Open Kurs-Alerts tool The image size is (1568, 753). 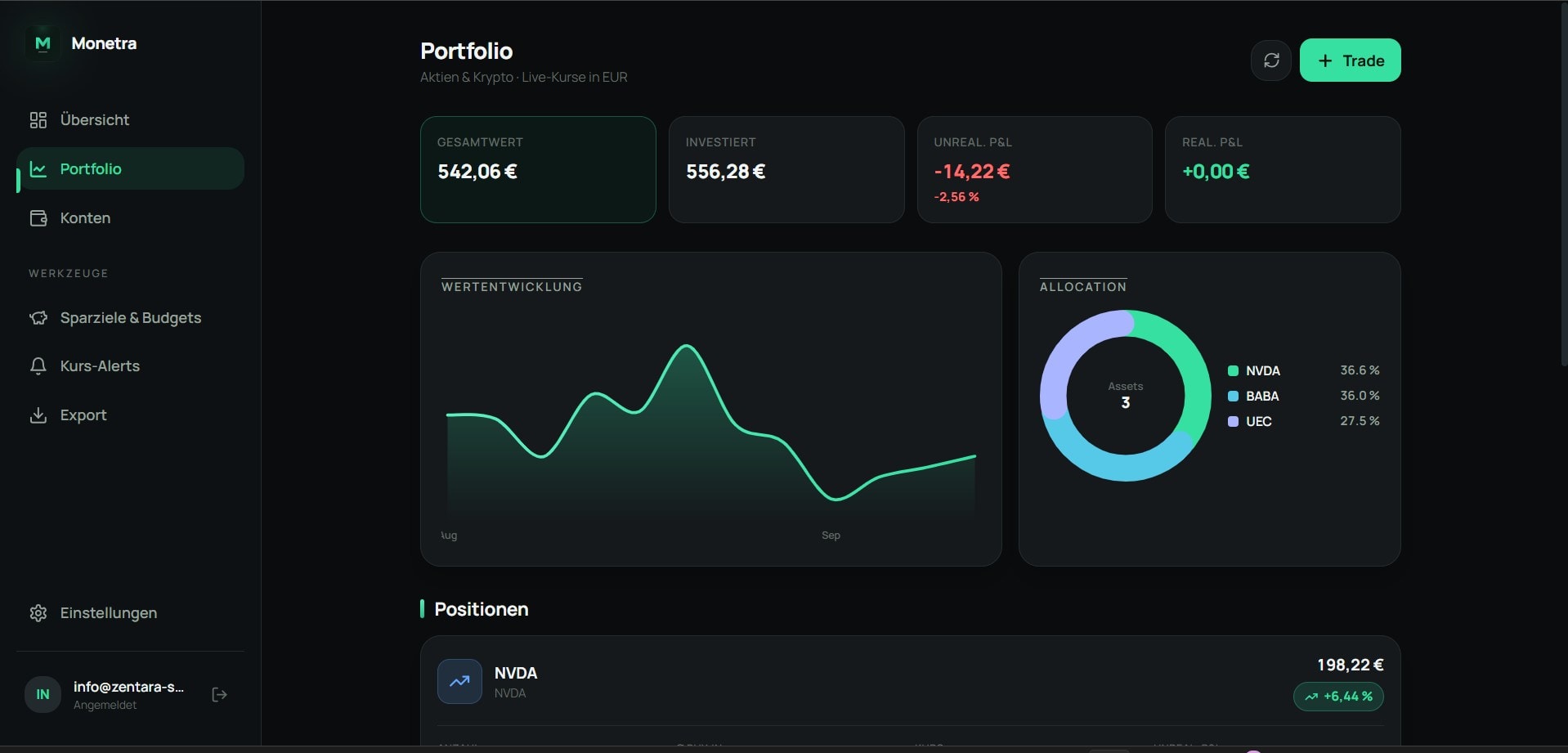[x=131, y=366]
